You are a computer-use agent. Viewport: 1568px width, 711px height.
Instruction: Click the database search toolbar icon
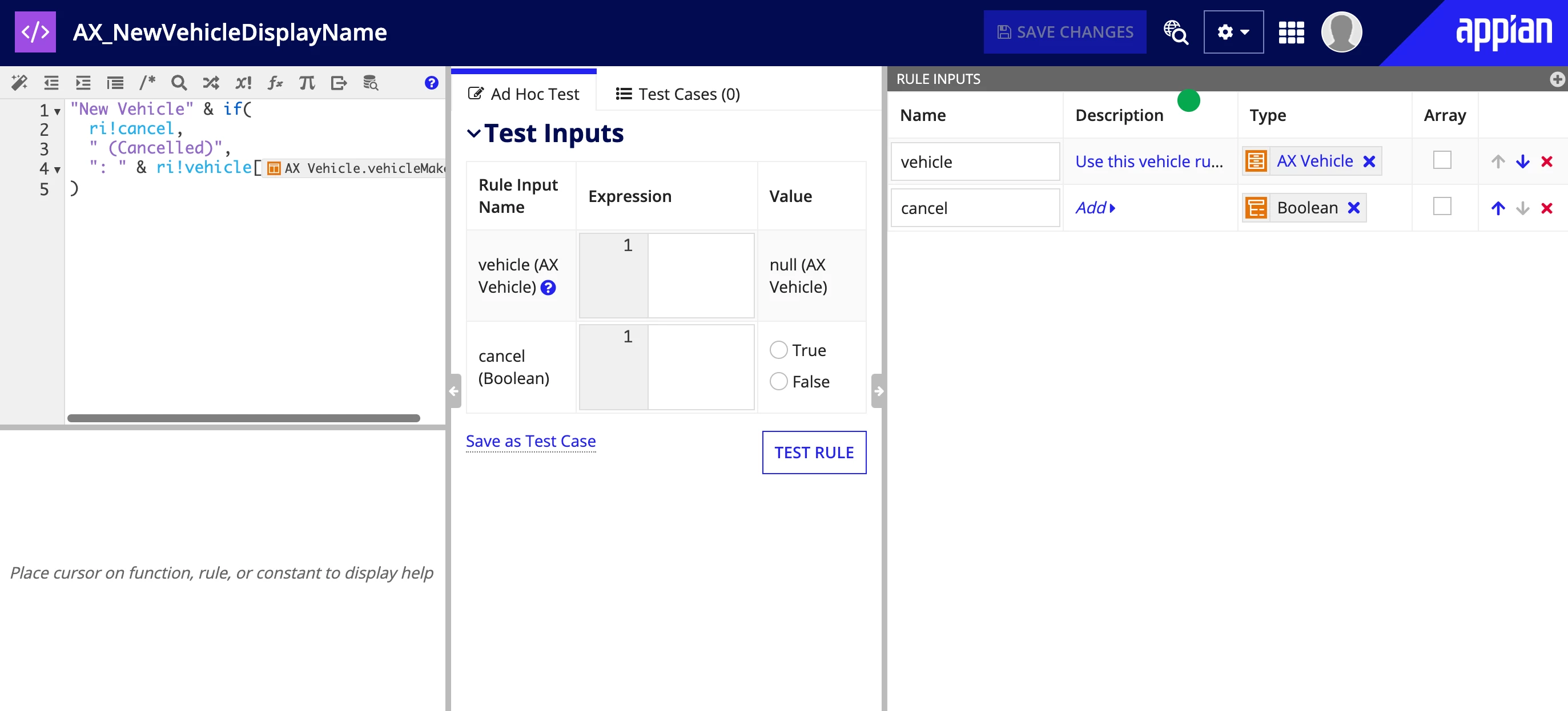click(370, 82)
